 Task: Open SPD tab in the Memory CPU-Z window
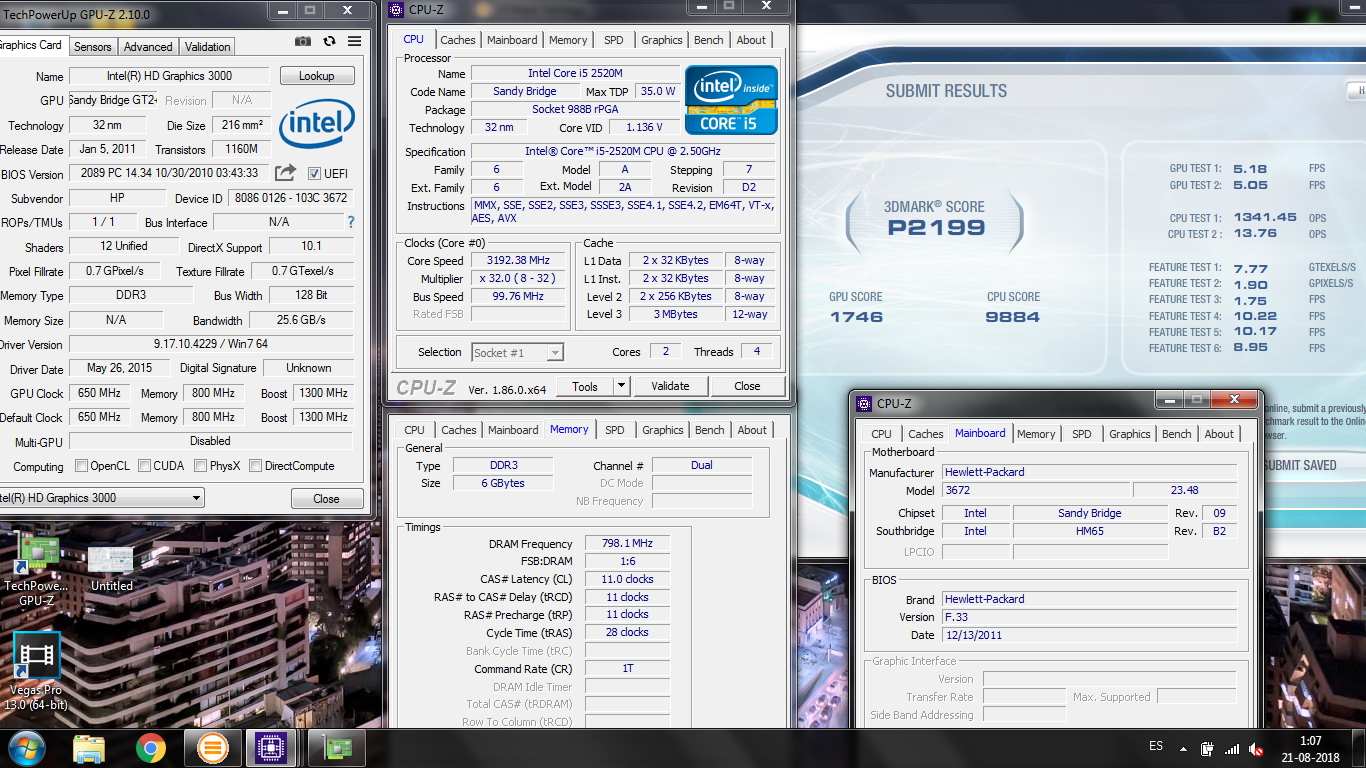click(615, 430)
